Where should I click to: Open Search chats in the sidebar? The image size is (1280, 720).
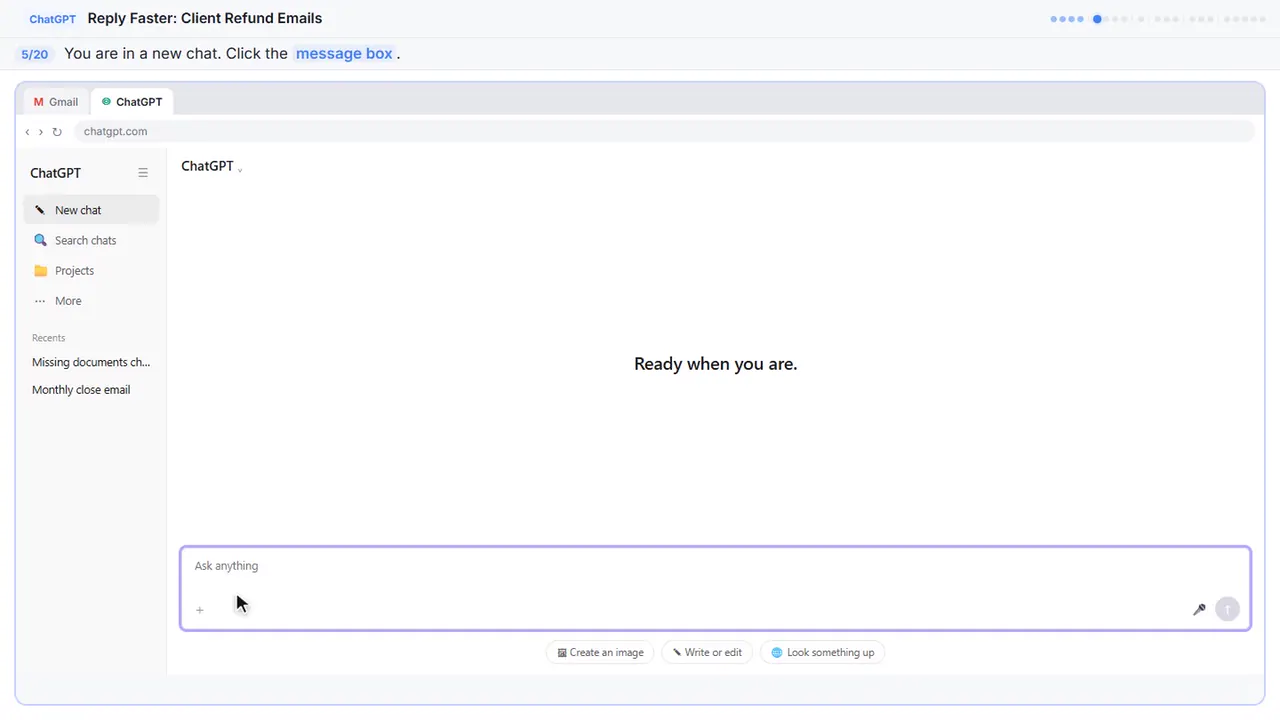(x=91, y=240)
